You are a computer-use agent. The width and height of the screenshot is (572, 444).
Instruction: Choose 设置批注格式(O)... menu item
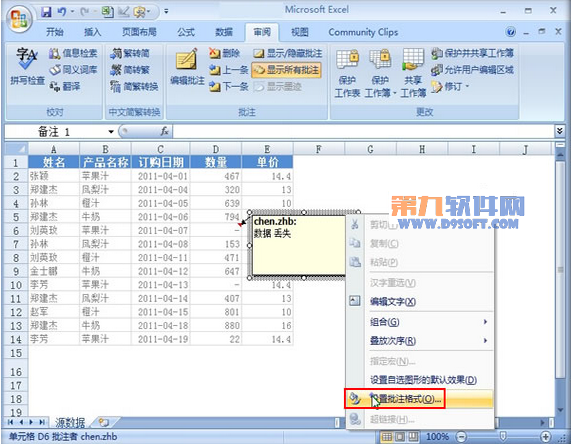[420, 399]
